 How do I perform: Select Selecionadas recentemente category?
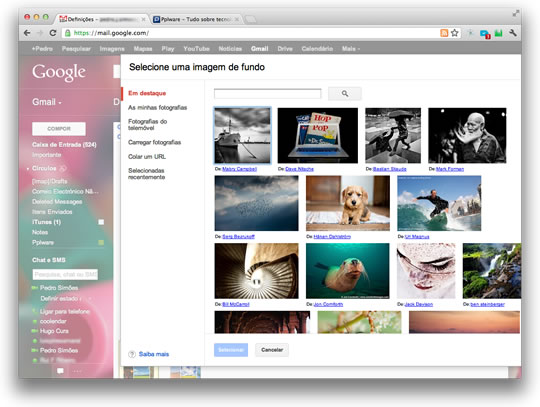146,174
